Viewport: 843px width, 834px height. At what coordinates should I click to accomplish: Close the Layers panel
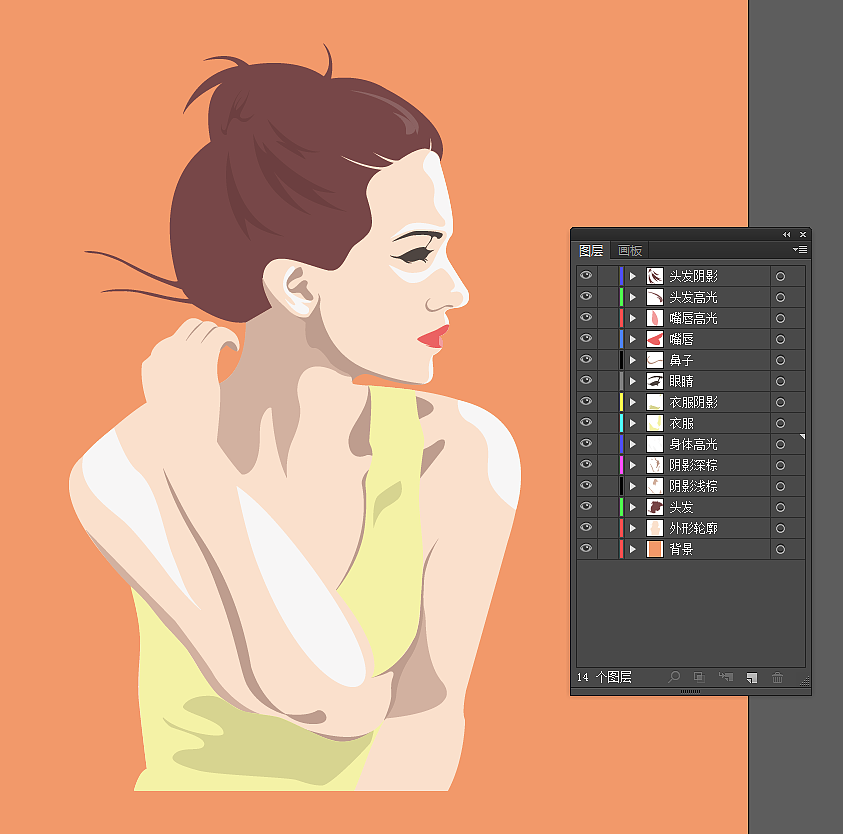(x=803, y=234)
